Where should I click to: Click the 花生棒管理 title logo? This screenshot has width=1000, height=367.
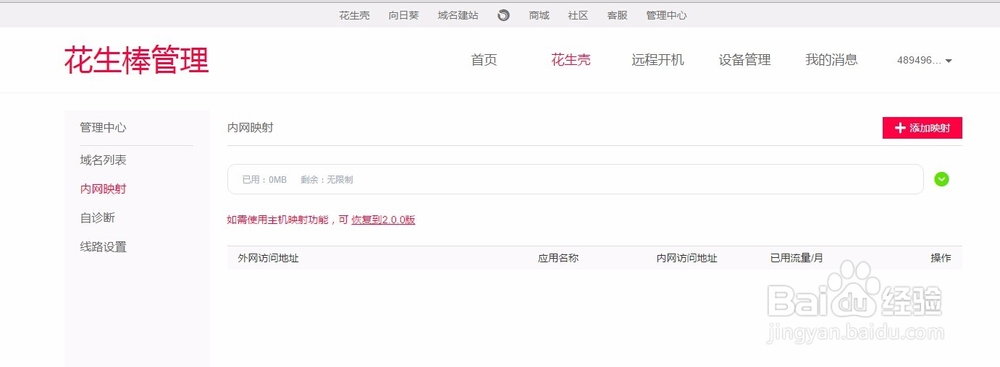(x=136, y=60)
